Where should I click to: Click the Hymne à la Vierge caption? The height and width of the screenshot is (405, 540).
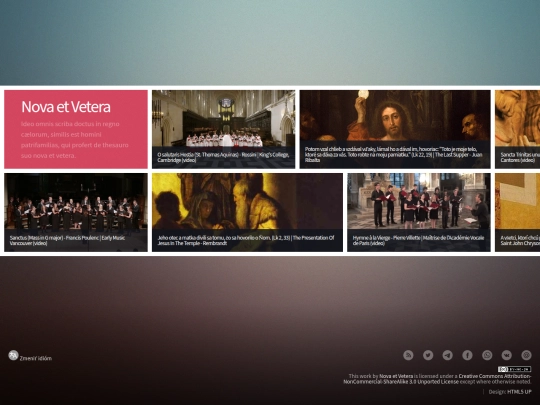pyautogui.click(x=418, y=240)
